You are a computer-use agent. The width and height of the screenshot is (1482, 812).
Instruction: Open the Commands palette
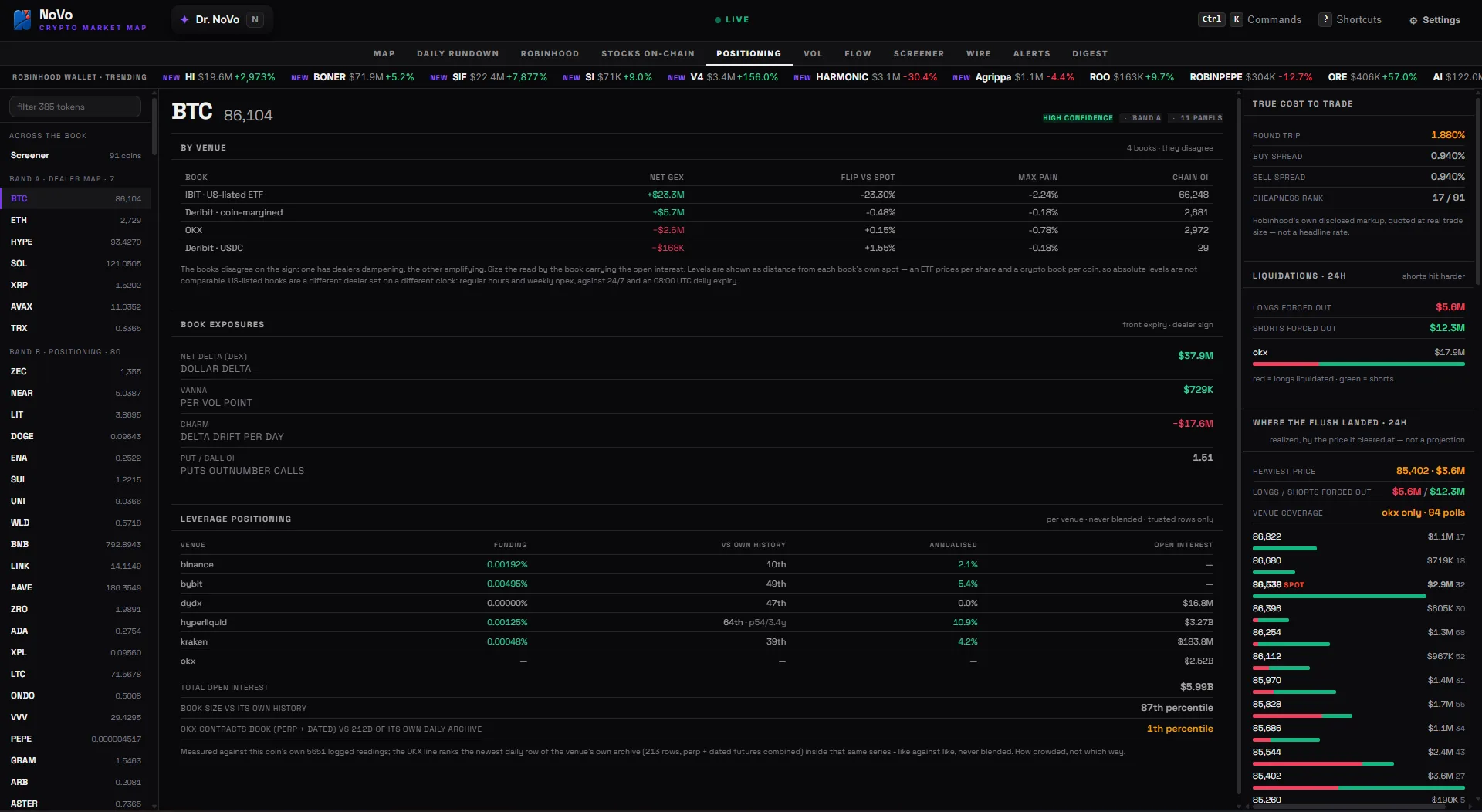[x=1250, y=19]
